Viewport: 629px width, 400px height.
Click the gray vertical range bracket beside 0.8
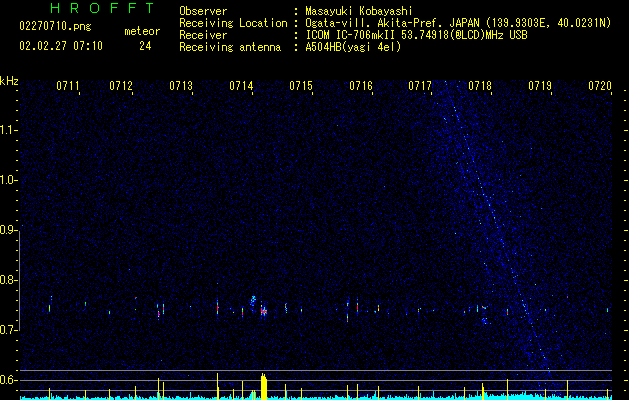coord(19,280)
